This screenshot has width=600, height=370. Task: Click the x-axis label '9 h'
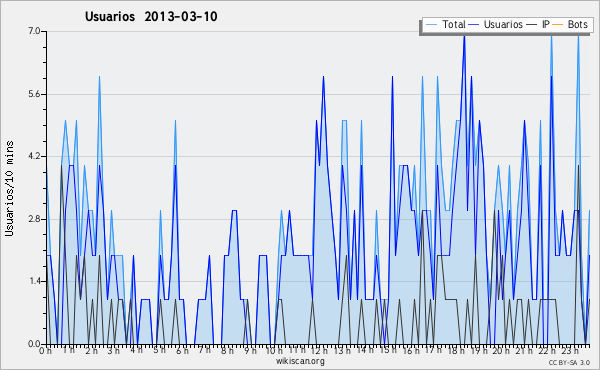[x=250, y=350]
